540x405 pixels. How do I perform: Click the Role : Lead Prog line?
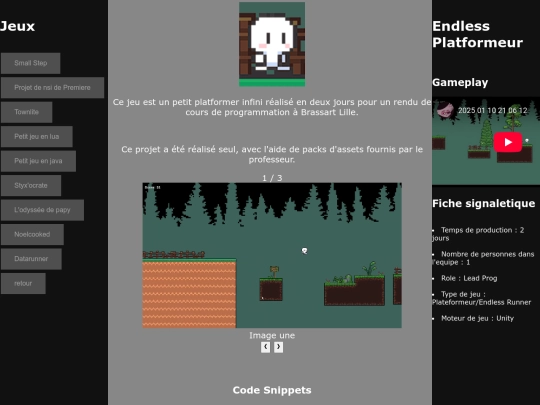pos(469,278)
